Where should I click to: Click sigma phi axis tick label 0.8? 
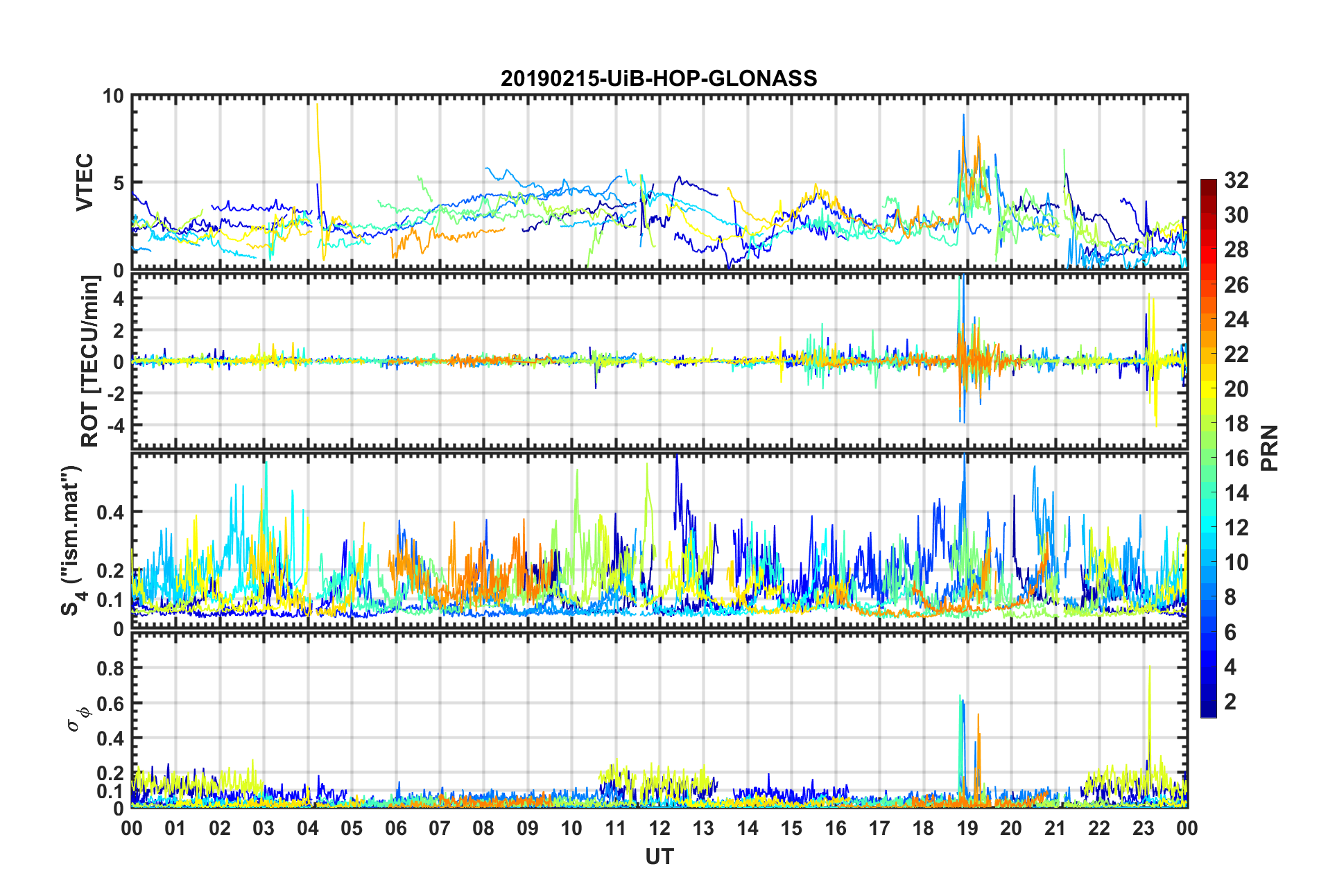[110, 669]
